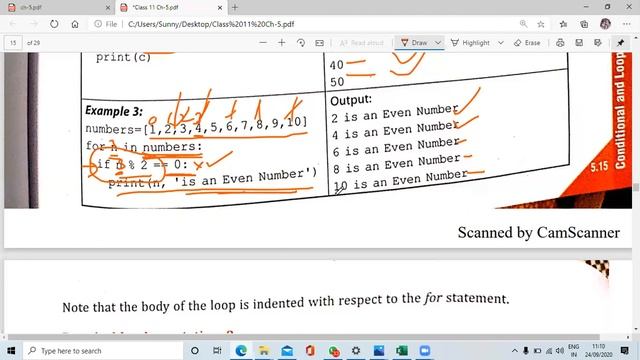The width and height of the screenshot is (640, 360).
Task: Open the user profile avatar
Action: tap(605, 24)
